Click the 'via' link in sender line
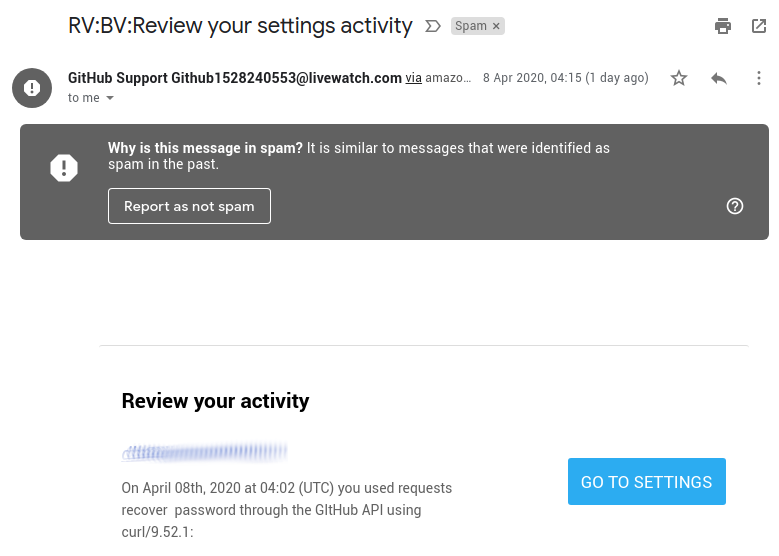This screenshot has height=556, width=779. 413,78
